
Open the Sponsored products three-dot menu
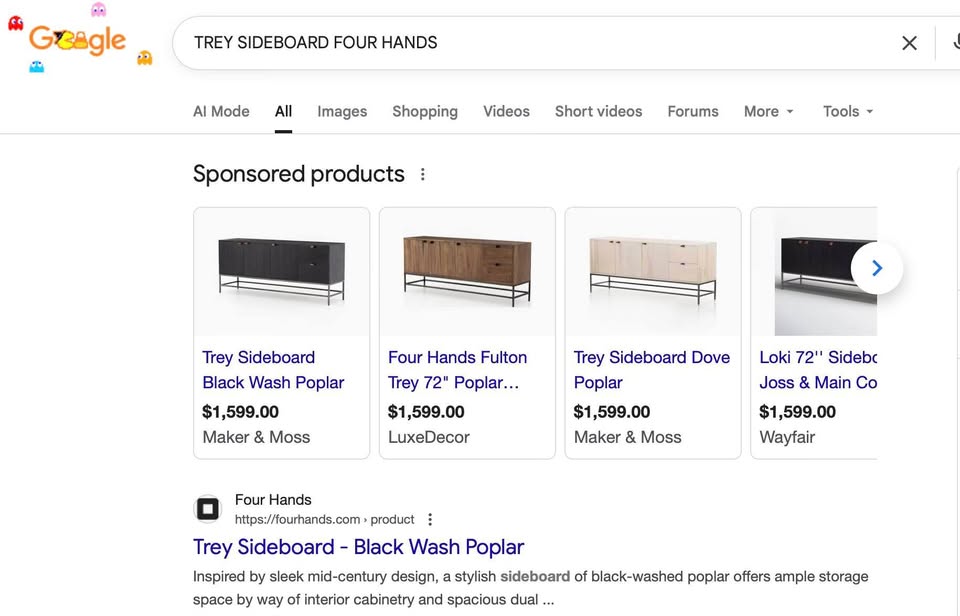(x=422, y=174)
